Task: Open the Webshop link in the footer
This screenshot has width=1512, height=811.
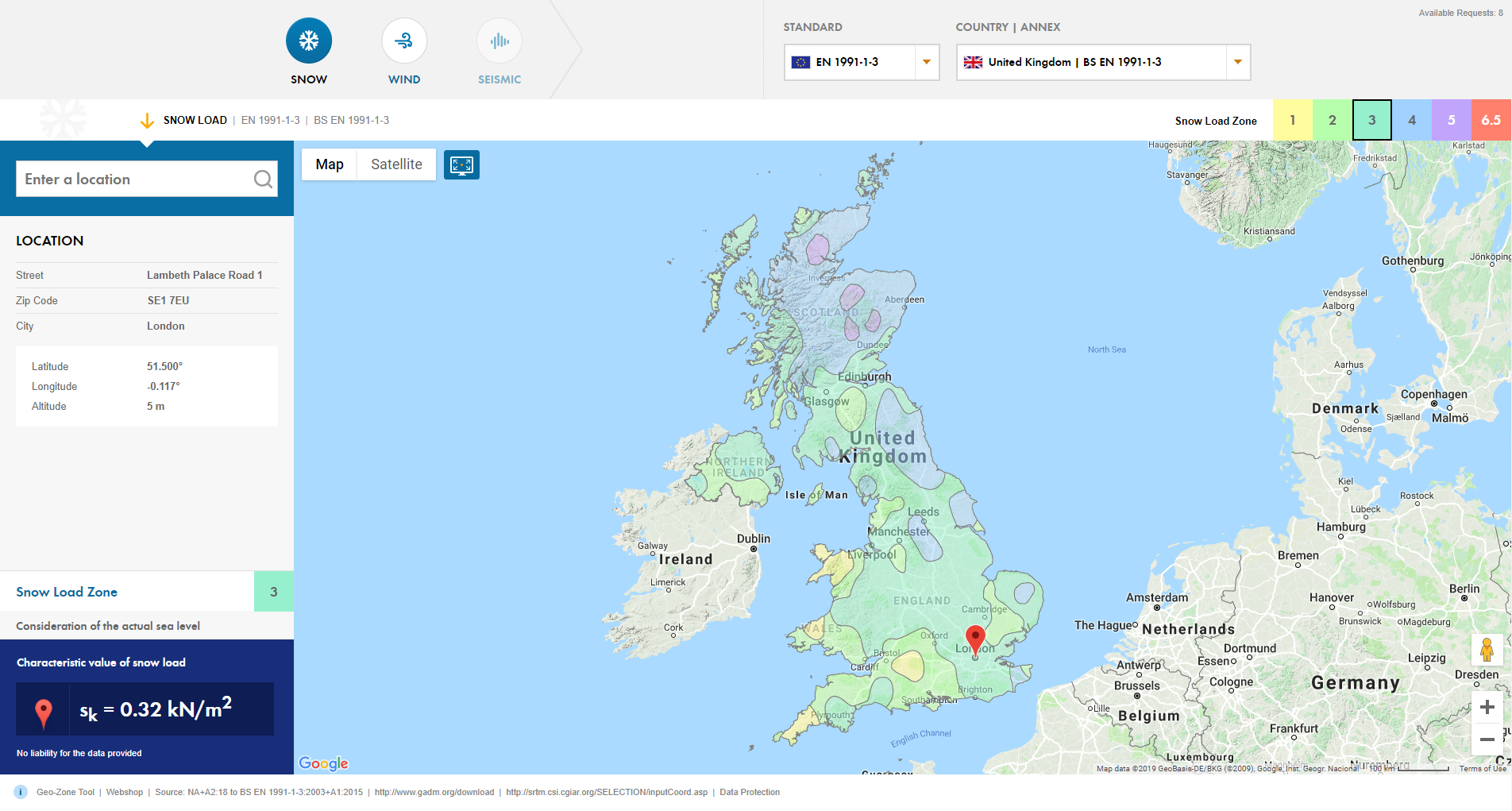Action: tap(125, 792)
